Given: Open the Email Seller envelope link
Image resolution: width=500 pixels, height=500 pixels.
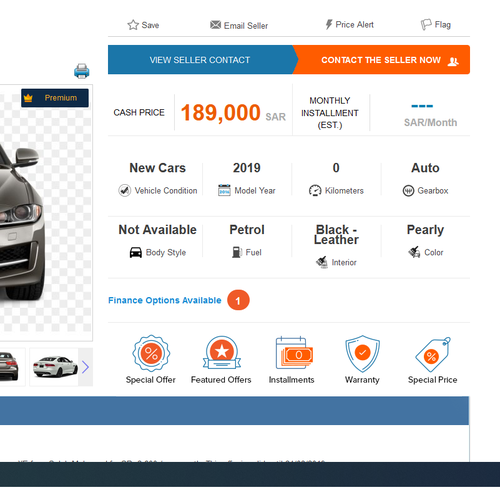Looking at the screenshot, I should tap(239, 25).
